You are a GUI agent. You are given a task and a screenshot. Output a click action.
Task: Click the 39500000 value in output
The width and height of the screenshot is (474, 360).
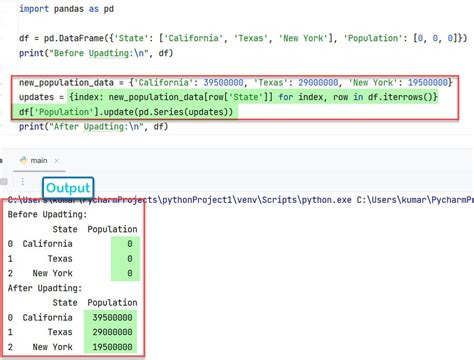point(112,318)
